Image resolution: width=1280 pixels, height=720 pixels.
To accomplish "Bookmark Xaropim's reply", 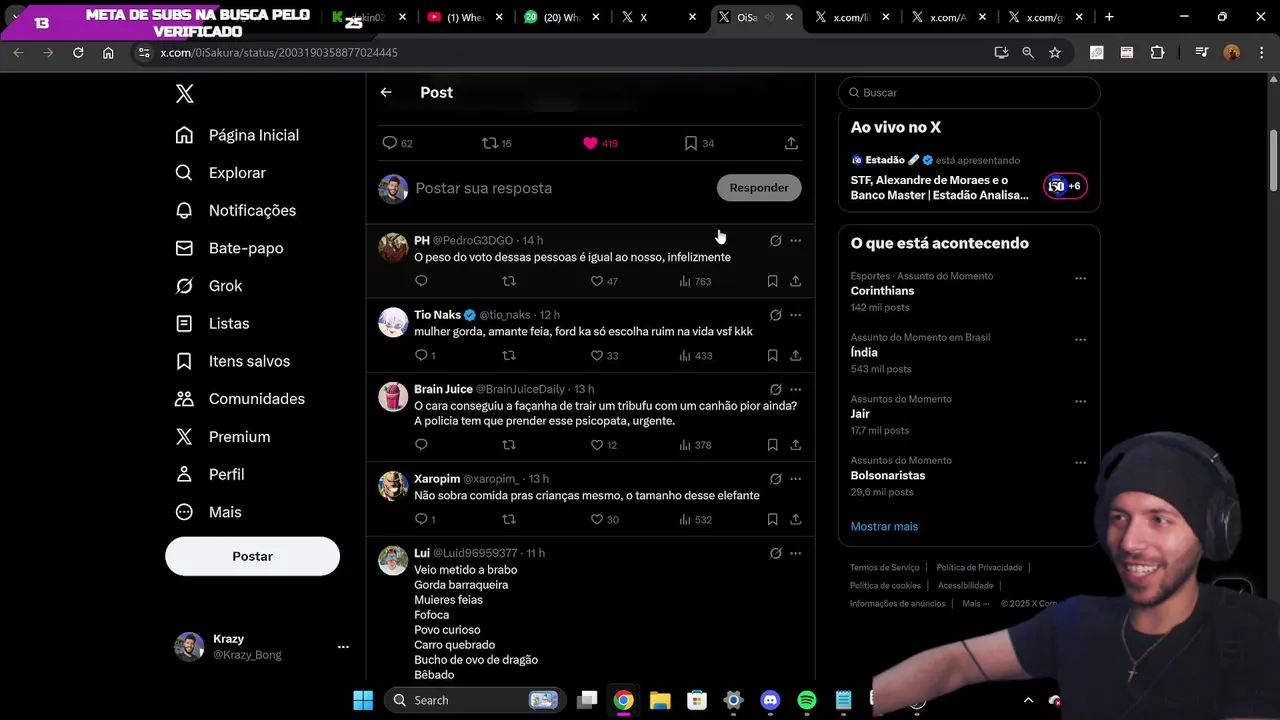I will pyautogui.click(x=772, y=519).
